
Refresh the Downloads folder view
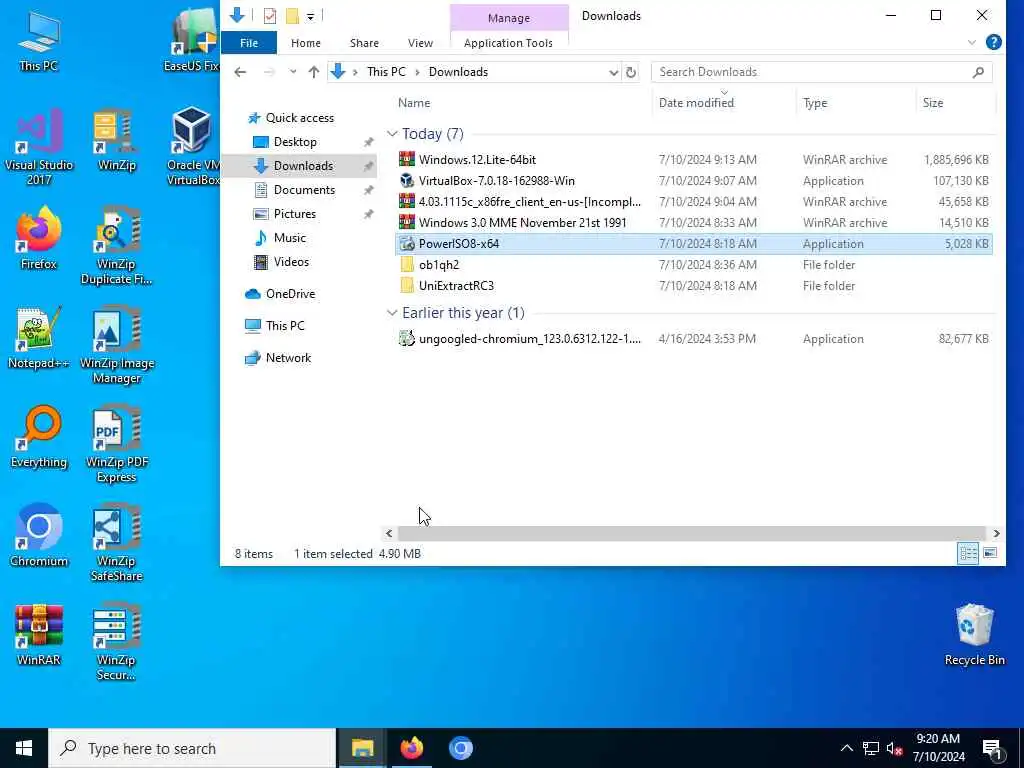[631, 72]
